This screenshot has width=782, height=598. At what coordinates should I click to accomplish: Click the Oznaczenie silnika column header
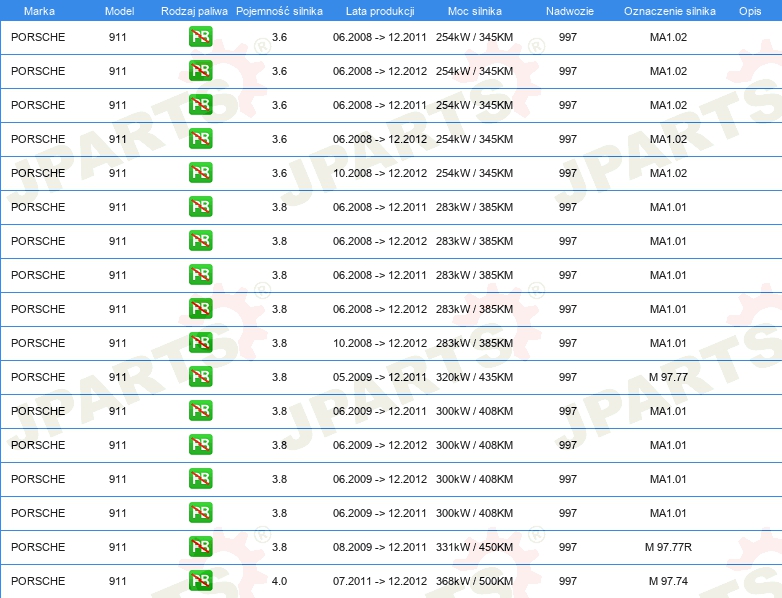point(670,11)
